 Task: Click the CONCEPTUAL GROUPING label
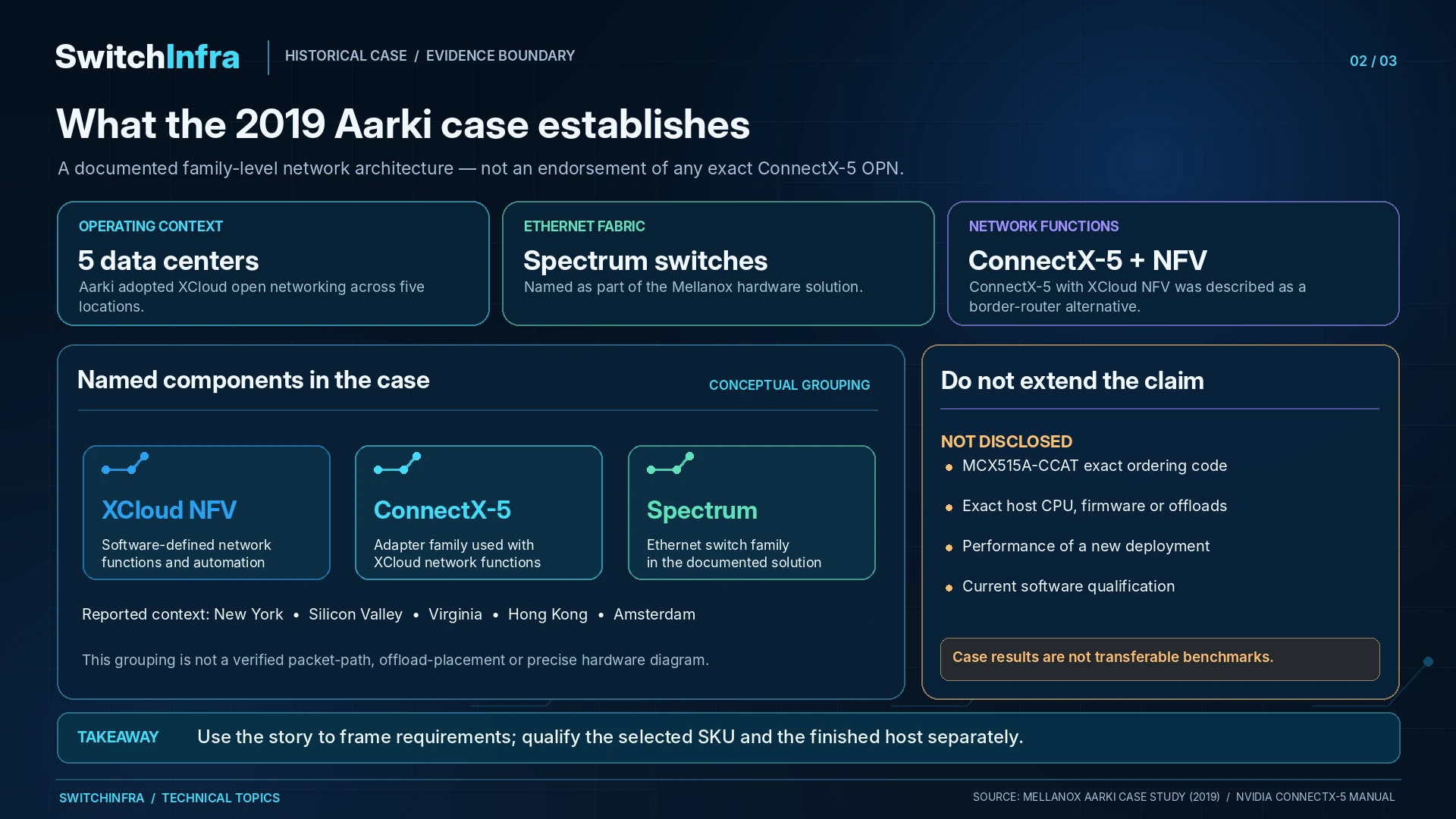[x=789, y=385]
